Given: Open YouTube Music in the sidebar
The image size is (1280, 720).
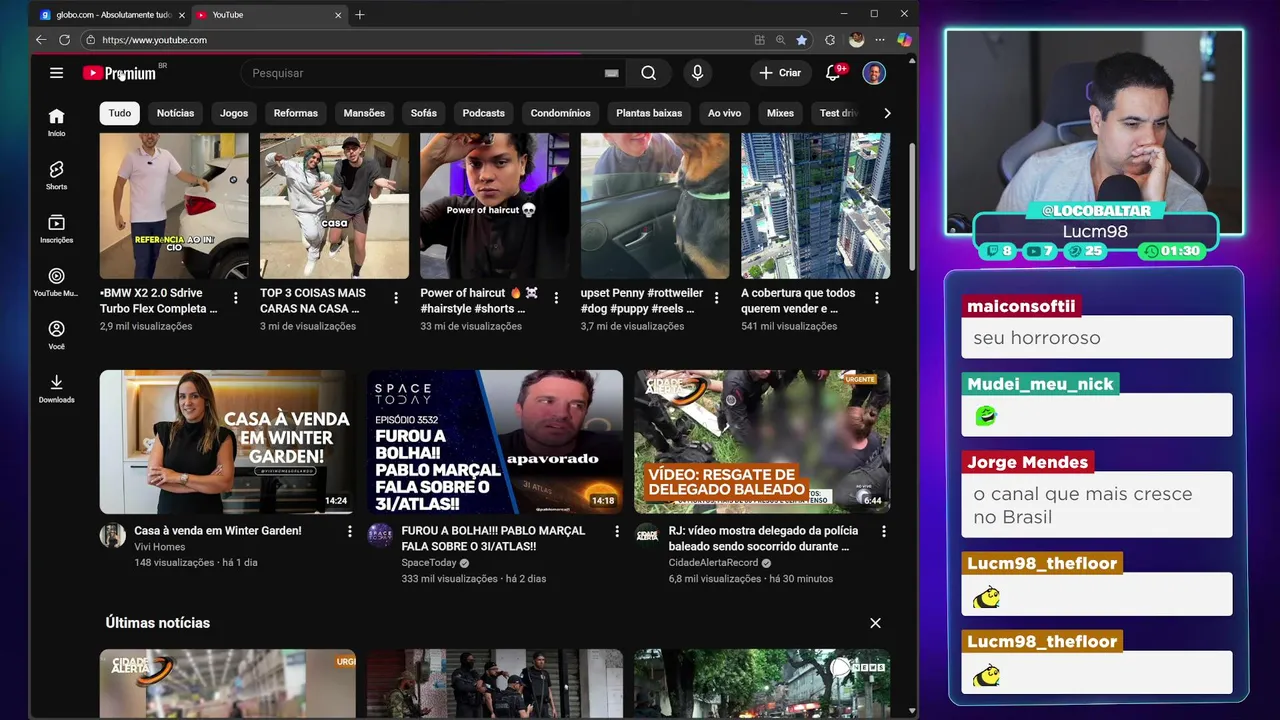Looking at the screenshot, I should (x=56, y=282).
